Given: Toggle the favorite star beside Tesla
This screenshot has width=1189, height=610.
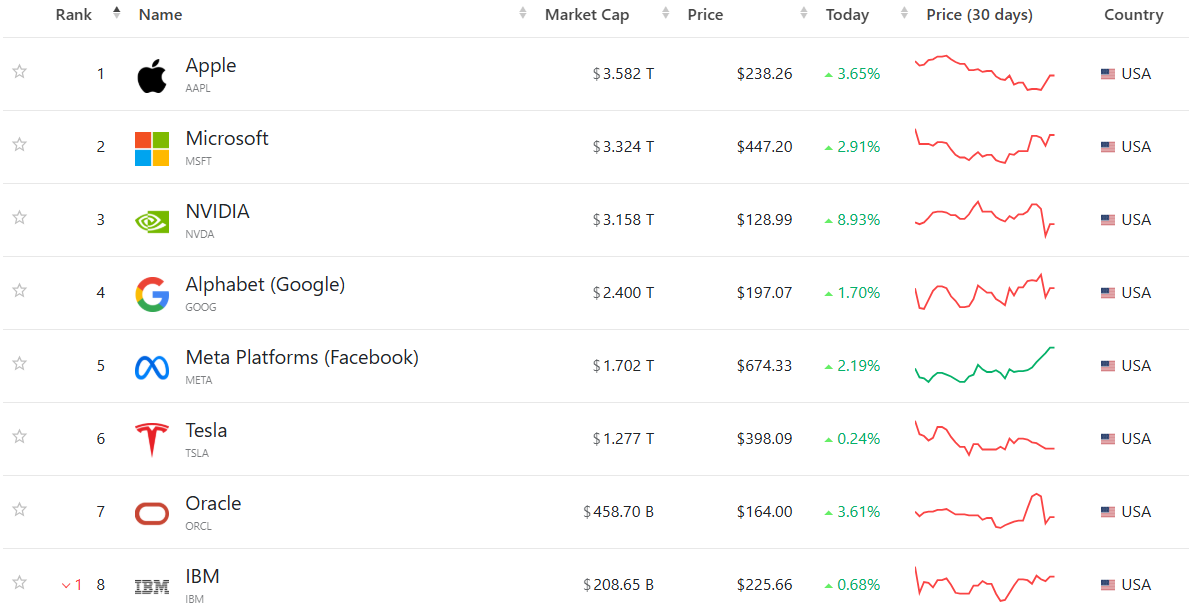Looking at the screenshot, I should coord(19,437).
